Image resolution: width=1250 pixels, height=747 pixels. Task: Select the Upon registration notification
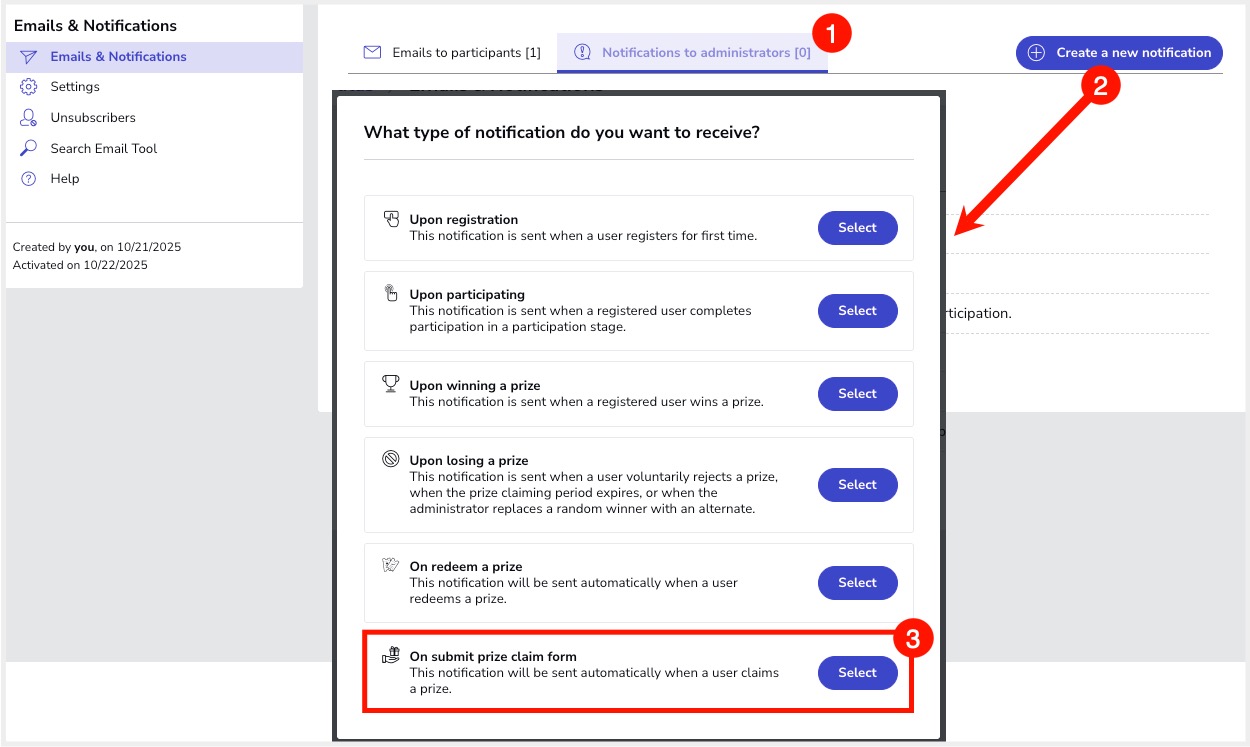point(857,228)
